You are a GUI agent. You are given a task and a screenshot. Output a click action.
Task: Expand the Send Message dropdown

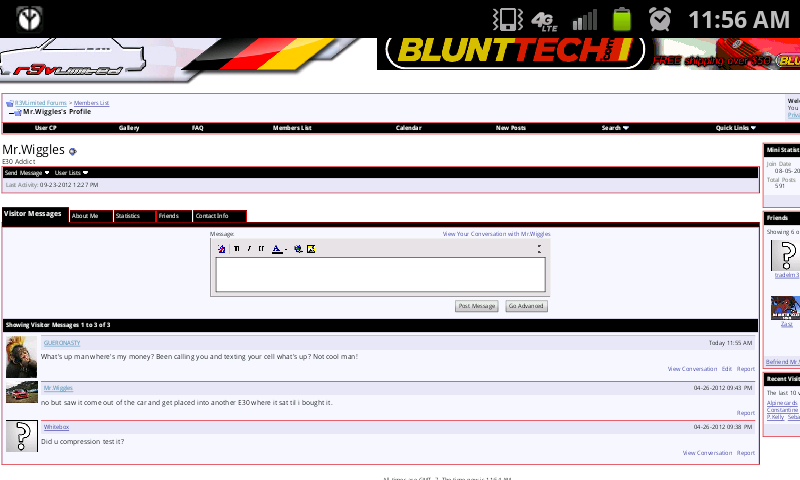coord(27,173)
